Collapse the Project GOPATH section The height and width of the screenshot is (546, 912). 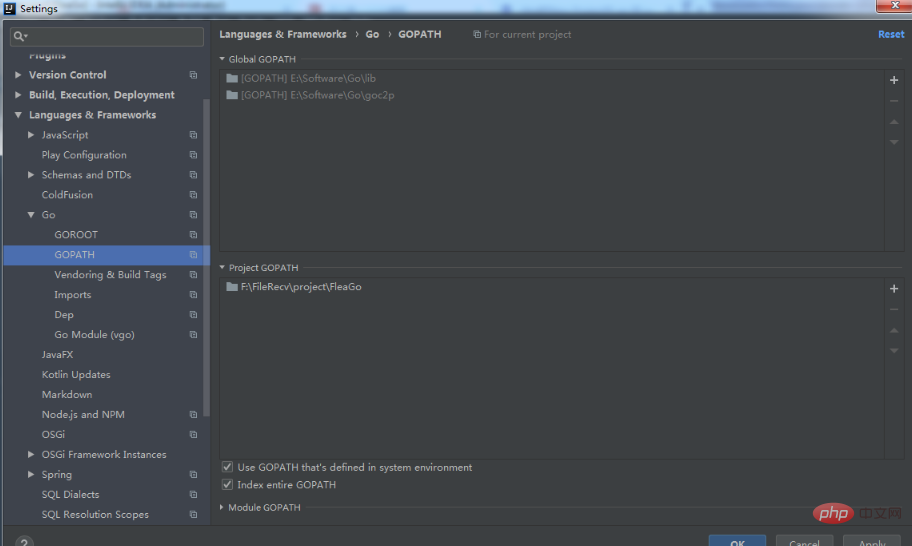click(222, 267)
